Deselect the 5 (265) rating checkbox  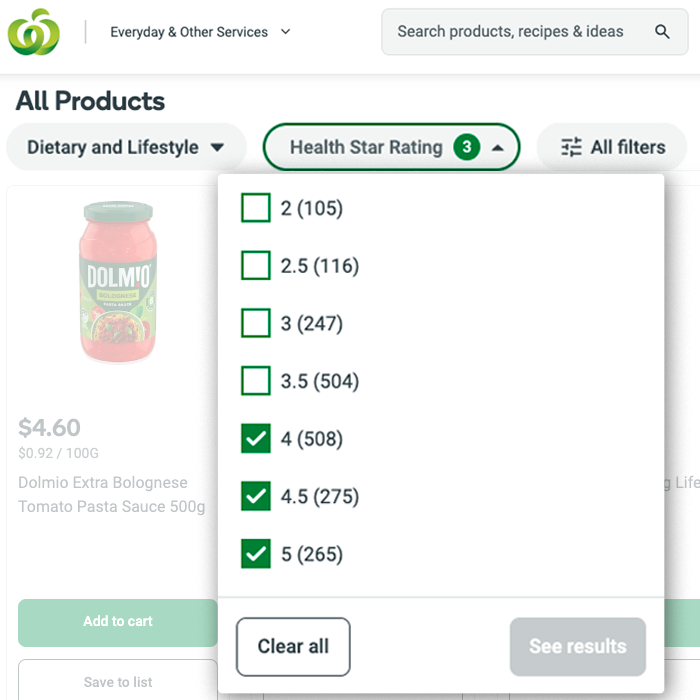click(x=255, y=554)
